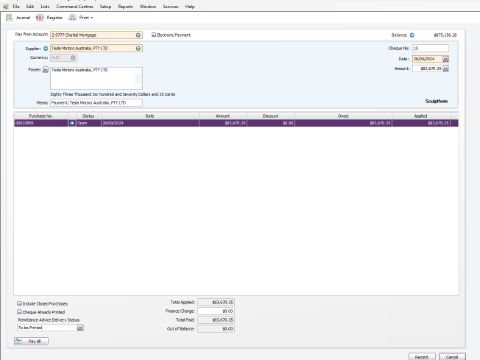Open the date calendar picker icon
480x360 pixels.
[x=445, y=59]
